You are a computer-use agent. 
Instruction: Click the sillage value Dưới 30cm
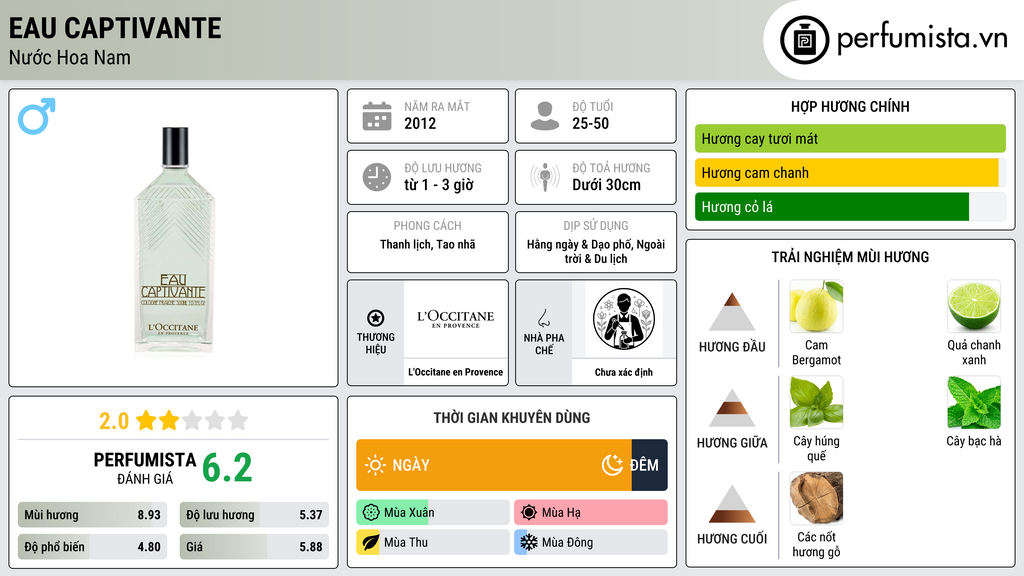(x=607, y=185)
